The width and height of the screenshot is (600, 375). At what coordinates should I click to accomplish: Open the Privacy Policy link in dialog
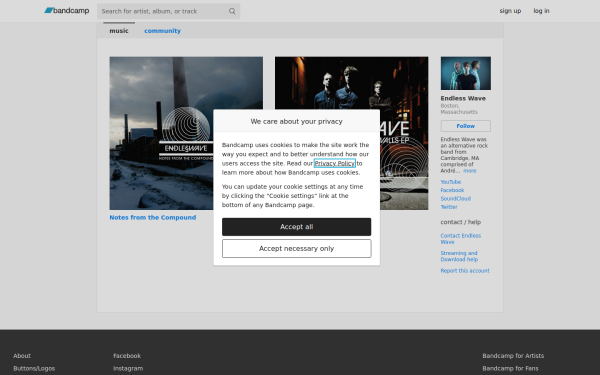[334, 163]
